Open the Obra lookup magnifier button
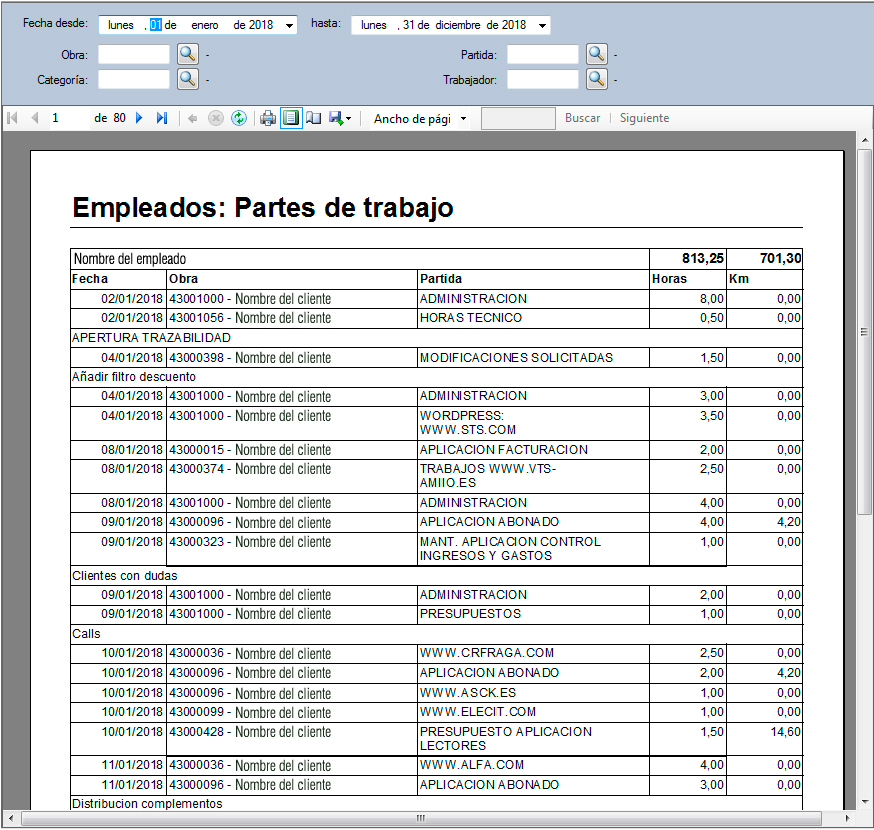This screenshot has width=874, height=830. click(188, 54)
